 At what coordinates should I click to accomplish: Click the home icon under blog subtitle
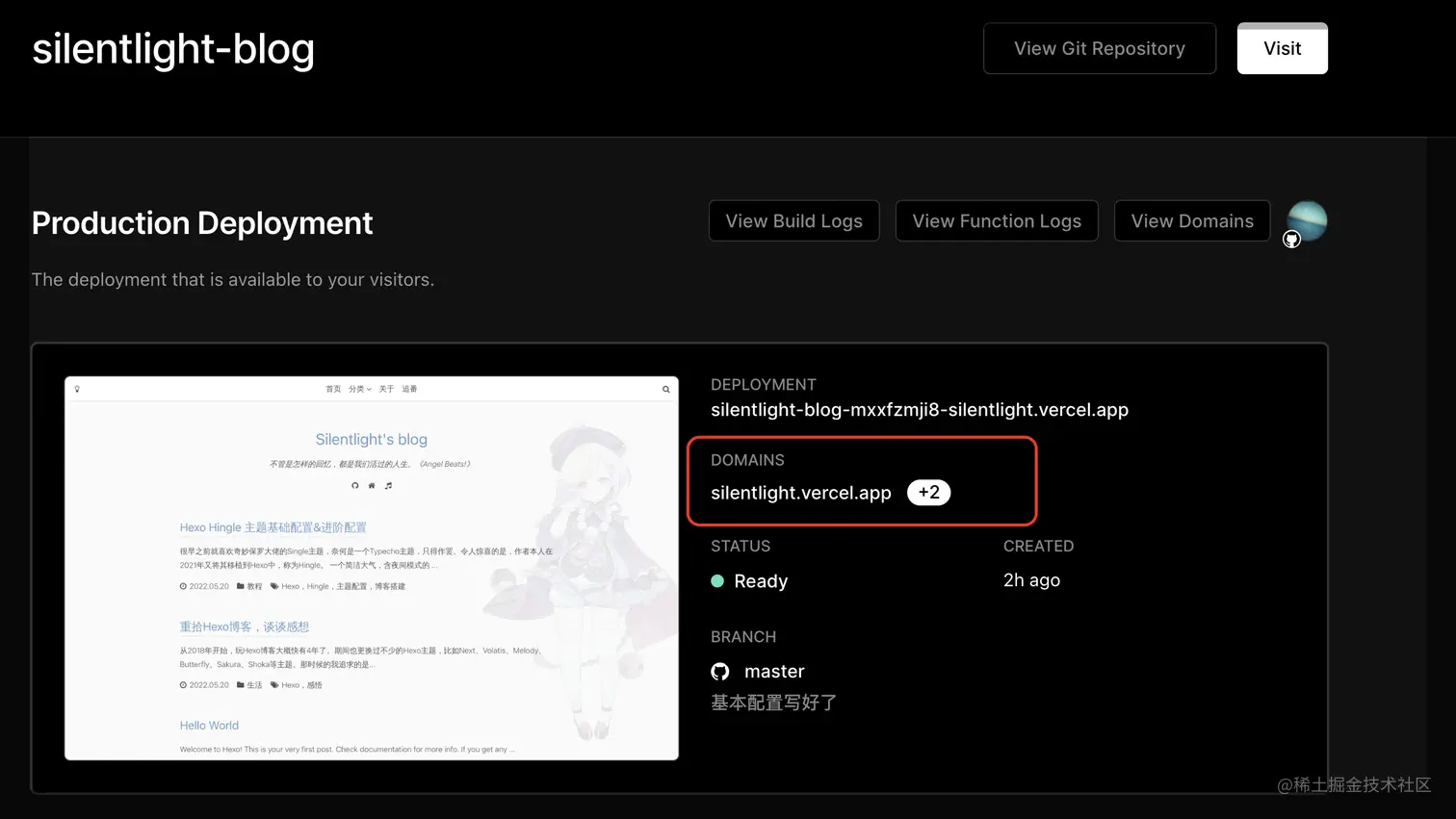pos(372,486)
